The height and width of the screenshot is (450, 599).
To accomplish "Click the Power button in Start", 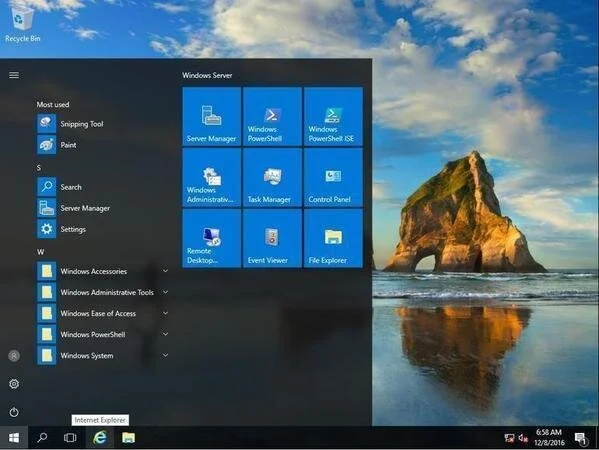I will [x=14, y=412].
